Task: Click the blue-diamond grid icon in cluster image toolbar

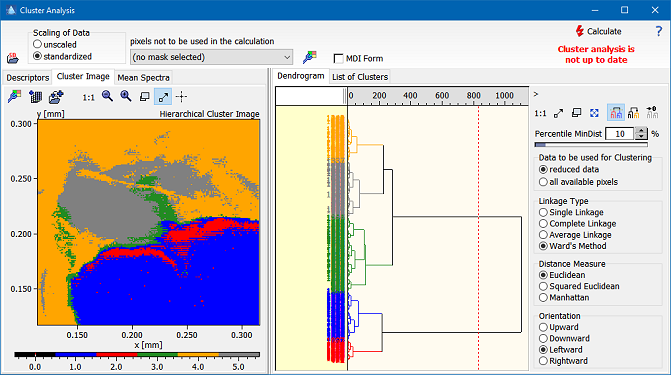Action: [x=36, y=97]
